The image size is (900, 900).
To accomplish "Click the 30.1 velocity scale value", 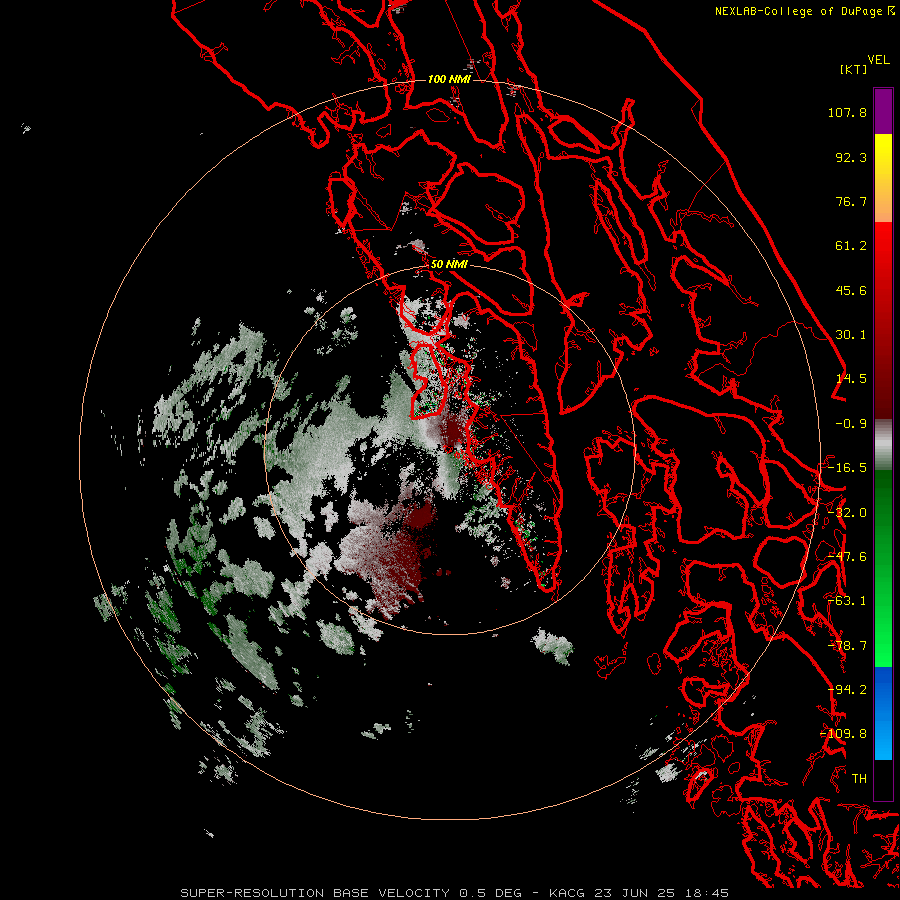I will [851, 335].
